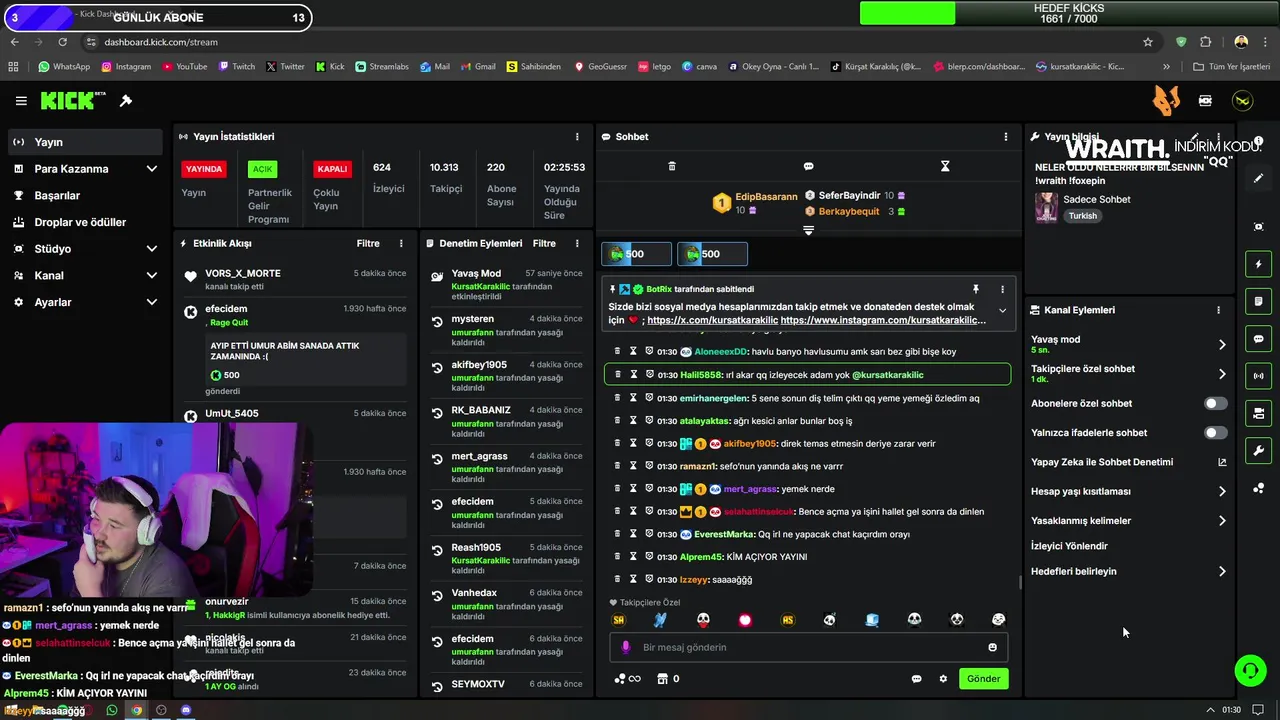Image resolution: width=1280 pixels, height=720 pixels.
Task: Open Etkinlik Akışı three-dot menu
Action: tap(401, 243)
